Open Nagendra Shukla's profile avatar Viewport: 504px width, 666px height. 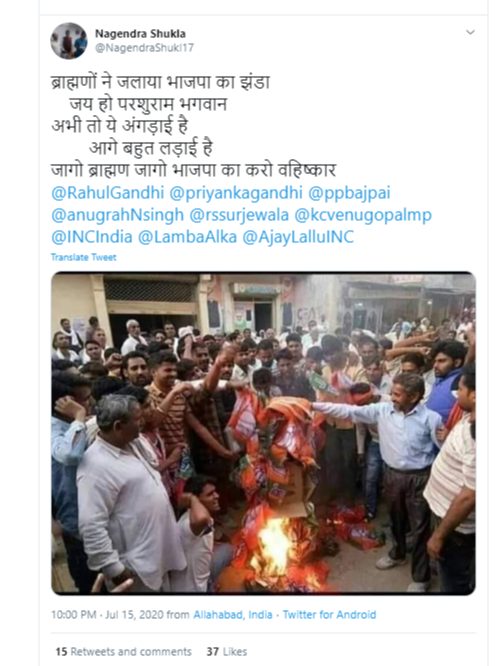click(x=69, y=41)
